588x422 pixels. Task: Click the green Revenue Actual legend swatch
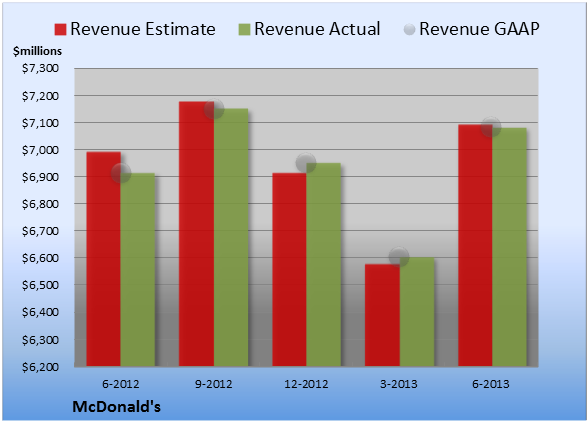[244, 30]
